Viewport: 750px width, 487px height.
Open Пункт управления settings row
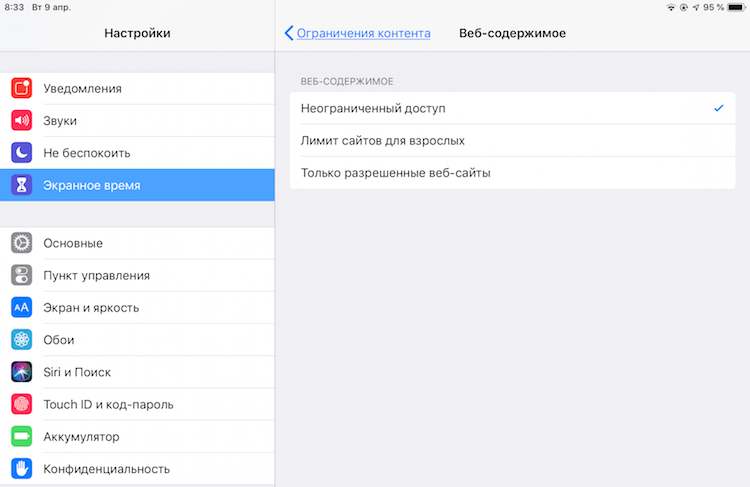coord(137,275)
